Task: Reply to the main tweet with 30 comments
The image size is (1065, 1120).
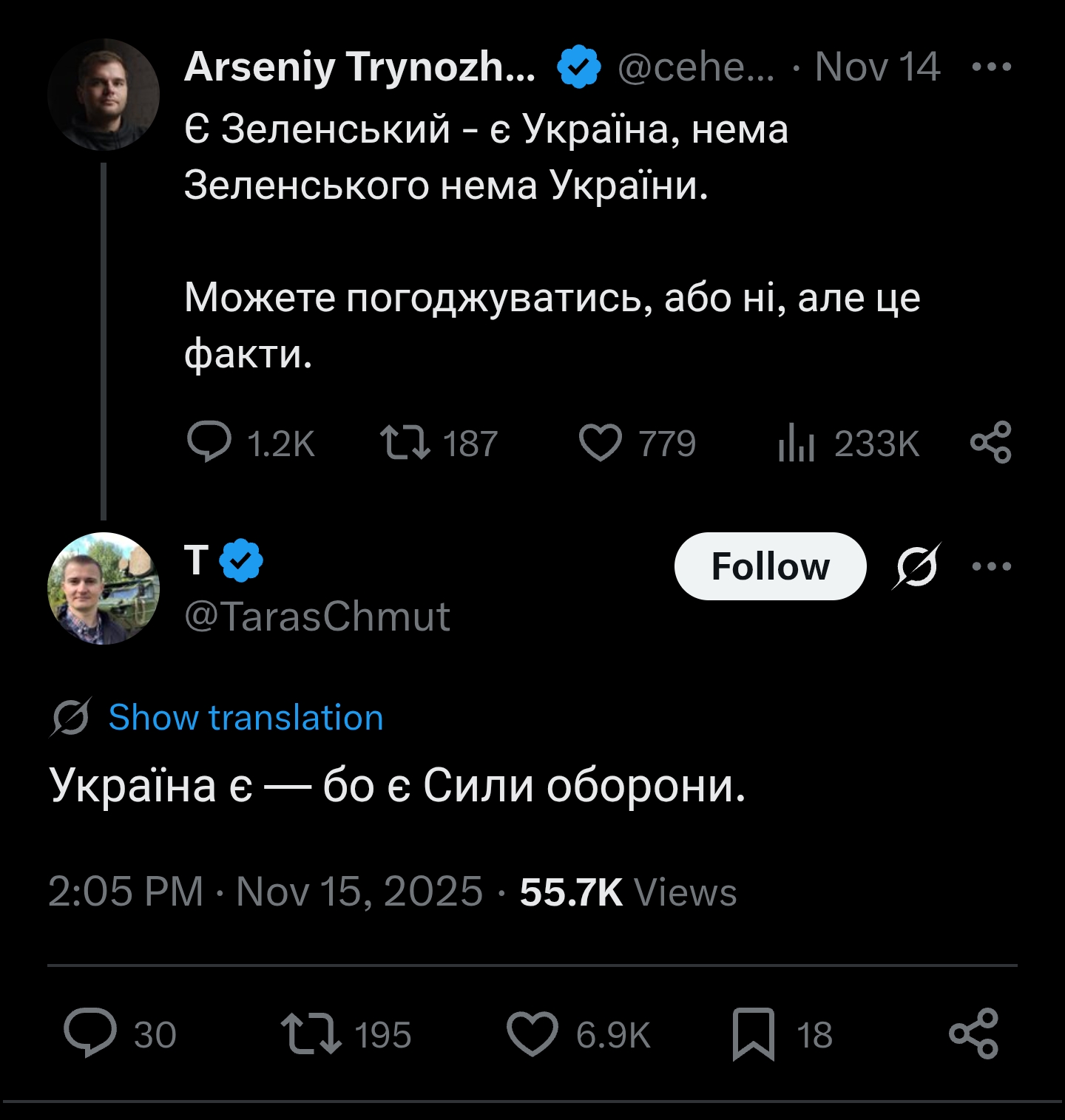Action: [x=91, y=1034]
